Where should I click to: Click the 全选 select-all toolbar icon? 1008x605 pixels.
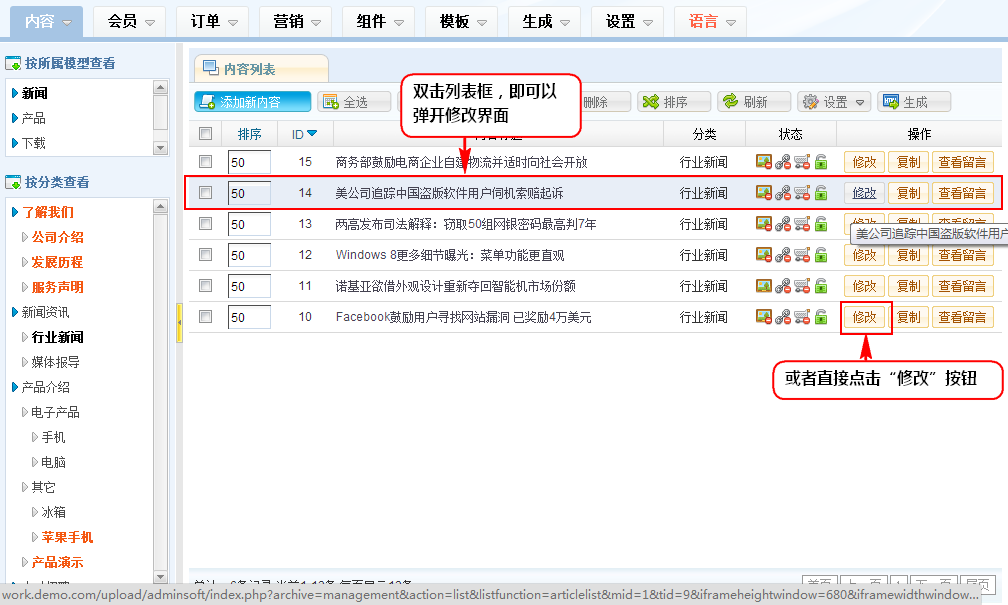click(x=330, y=102)
